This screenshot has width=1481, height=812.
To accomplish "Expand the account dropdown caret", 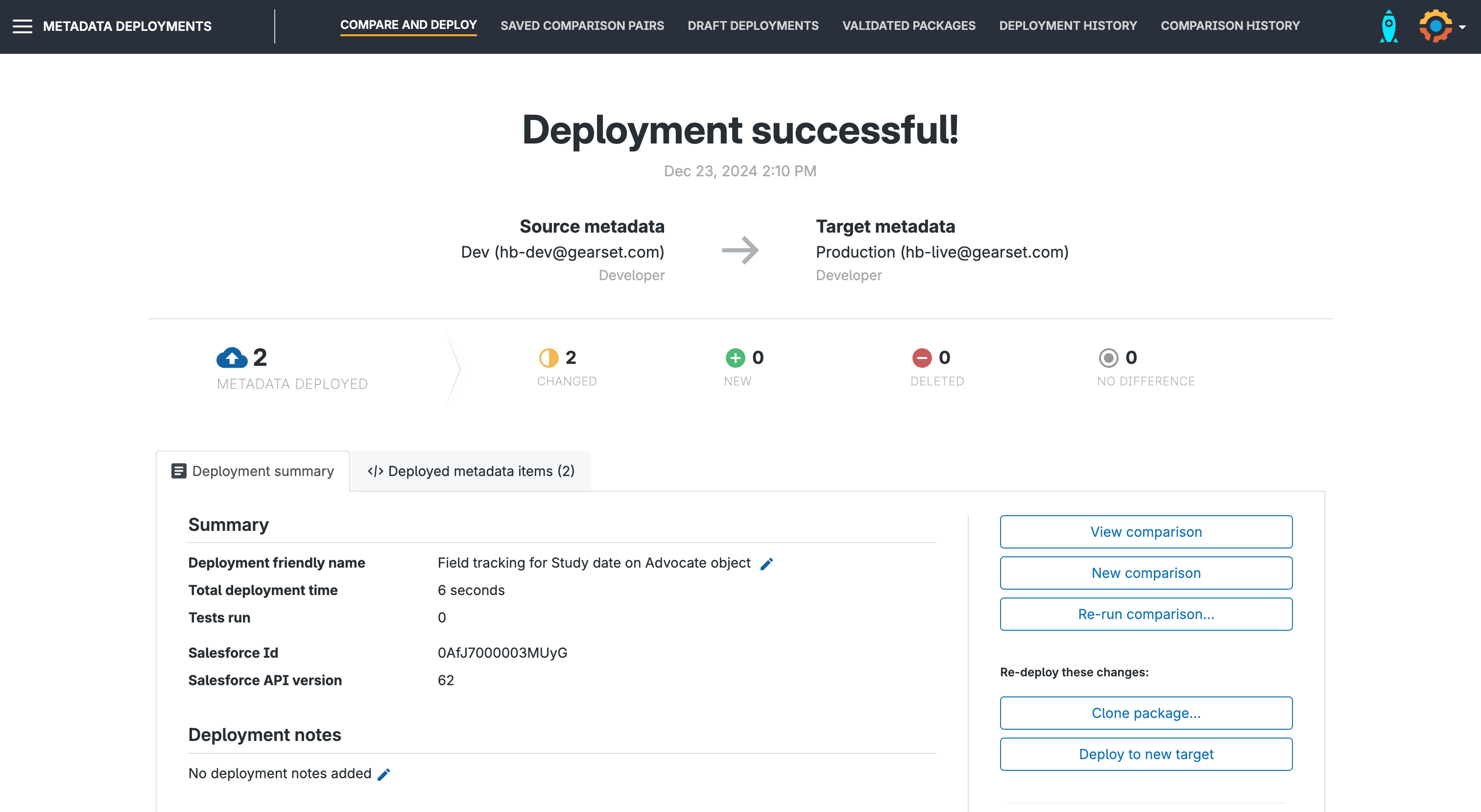I will (x=1462, y=27).
